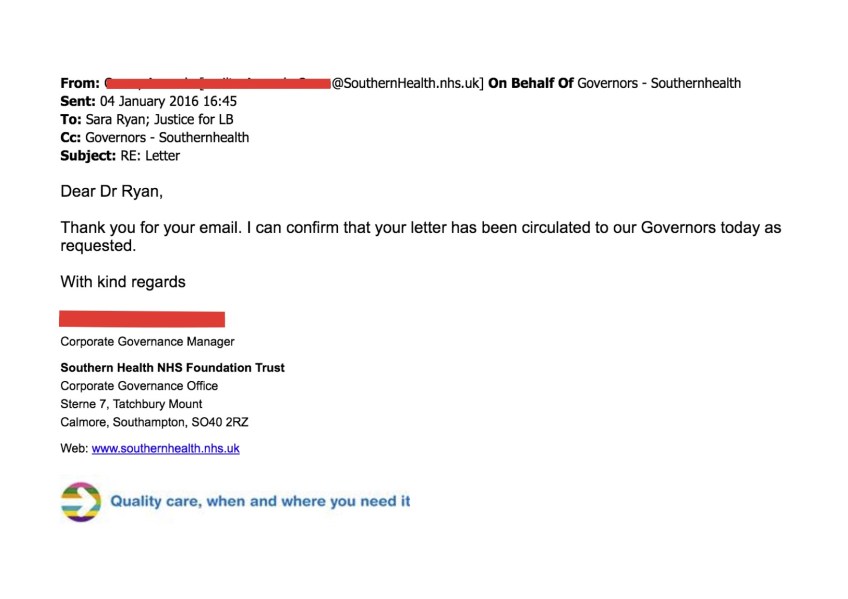Click the 'Corporate Governance Office' line

[x=139, y=386]
